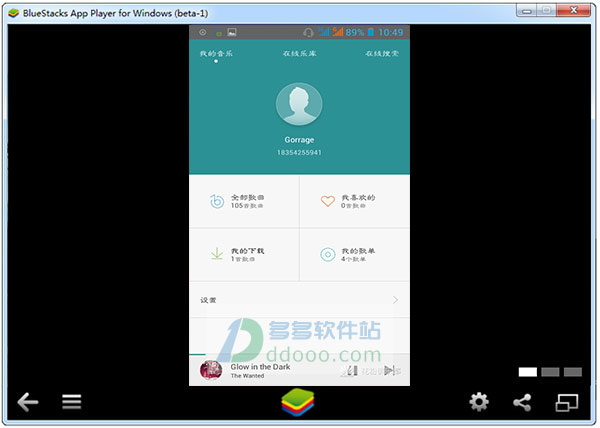
Task: Toggle full screen with the bottom-right window icon
Action: (567, 403)
